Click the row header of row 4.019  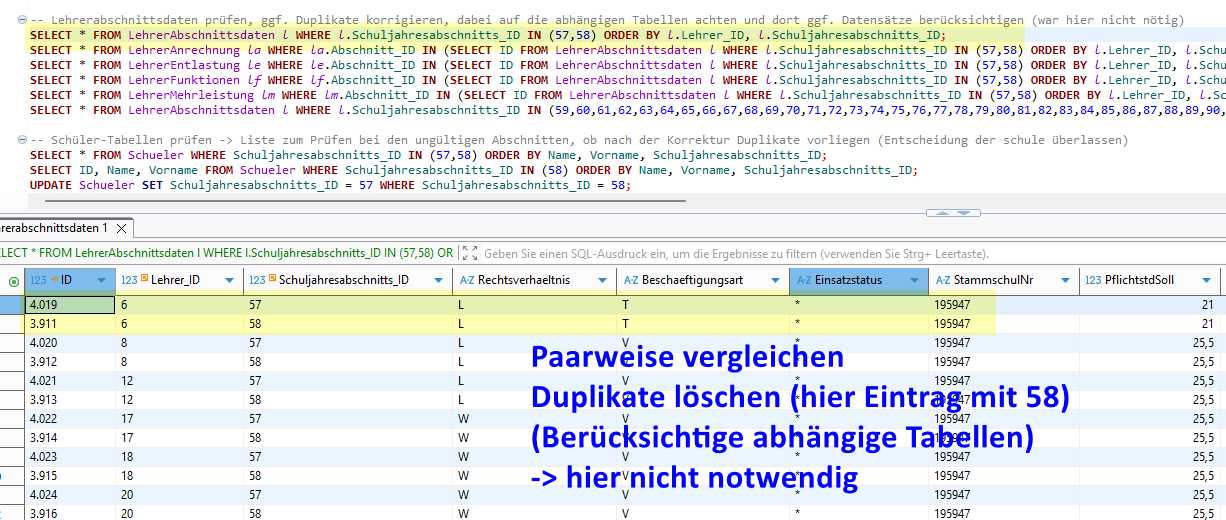12,306
